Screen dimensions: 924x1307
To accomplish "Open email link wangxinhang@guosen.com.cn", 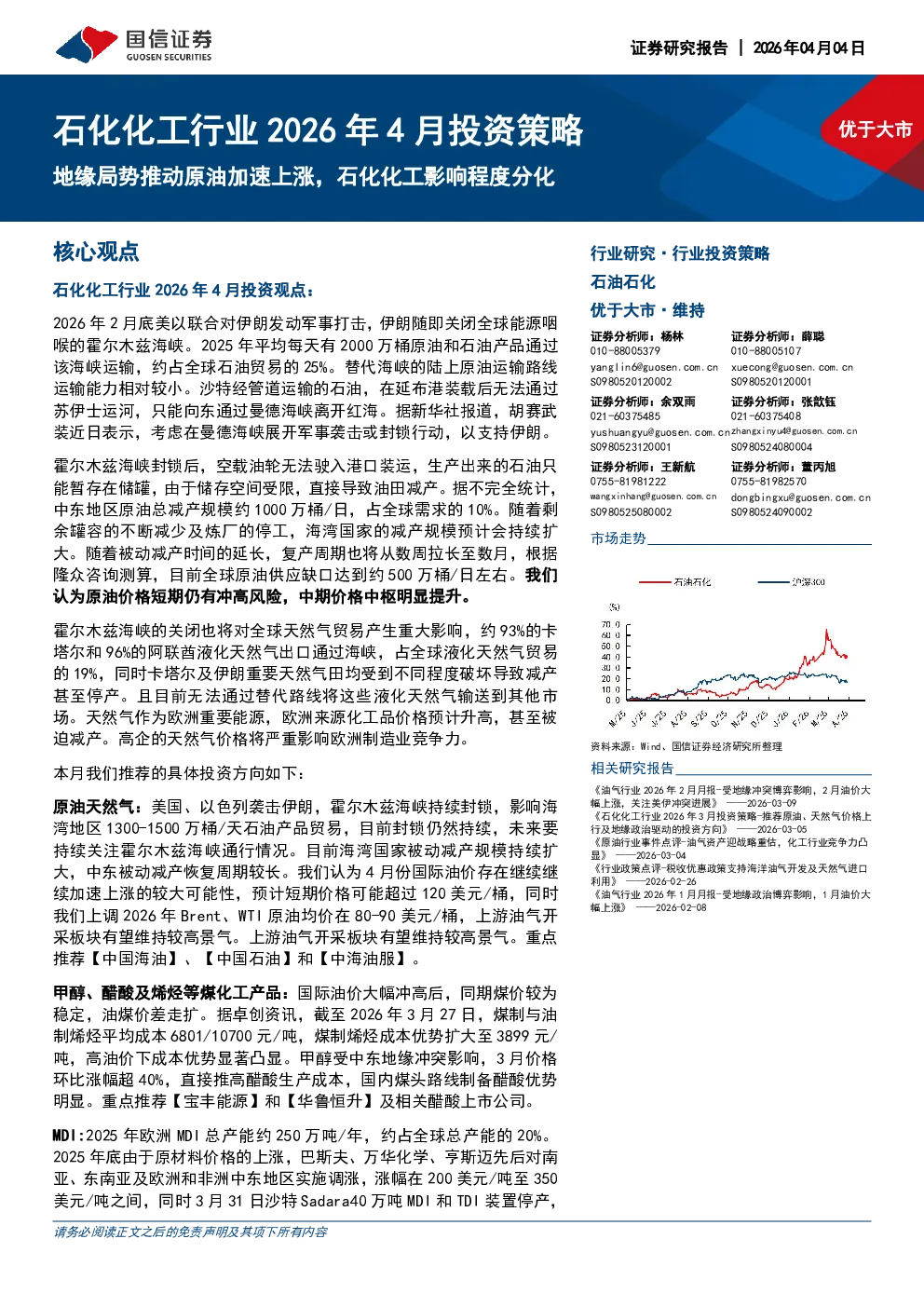I will point(653,497).
